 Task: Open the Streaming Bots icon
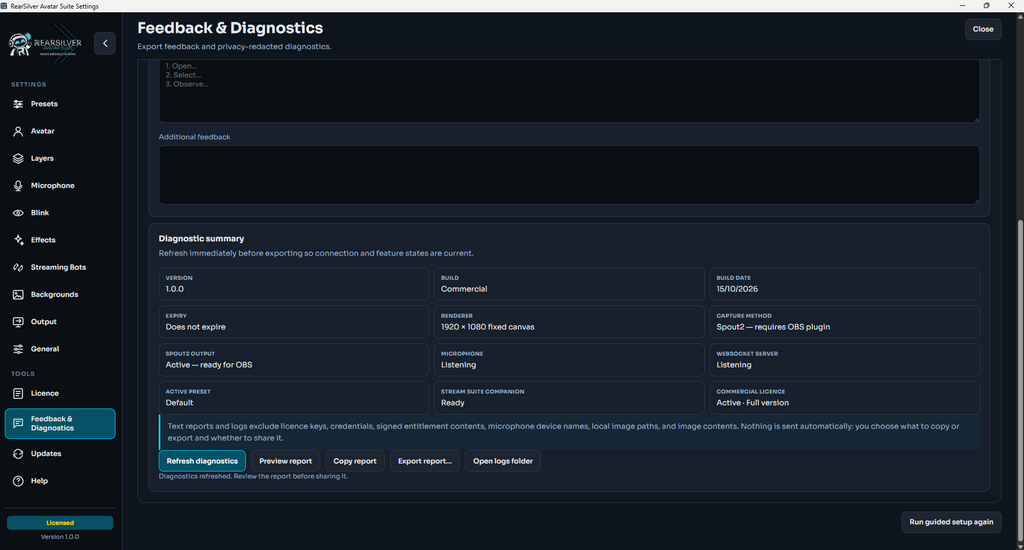pos(18,267)
